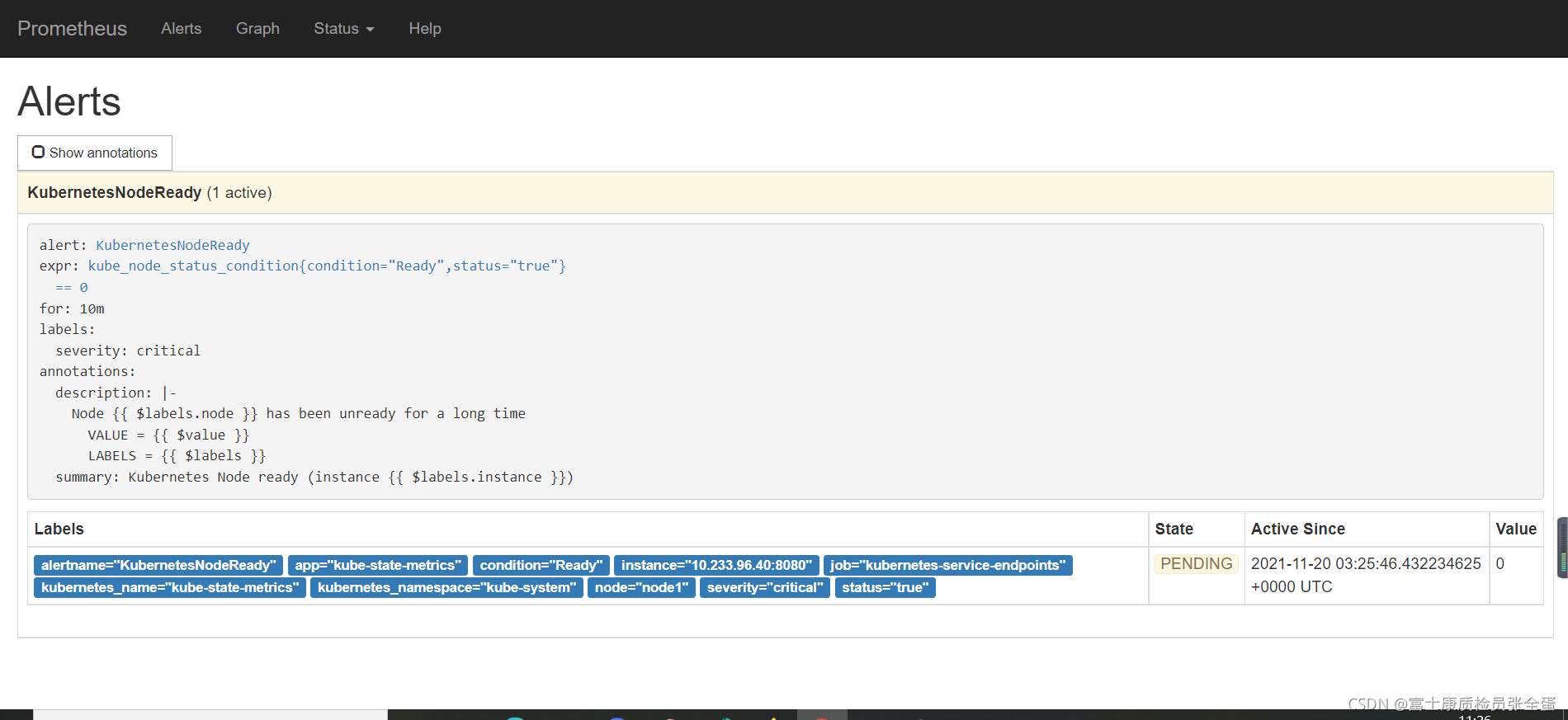Open the Graph nav item

coord(257,29)
